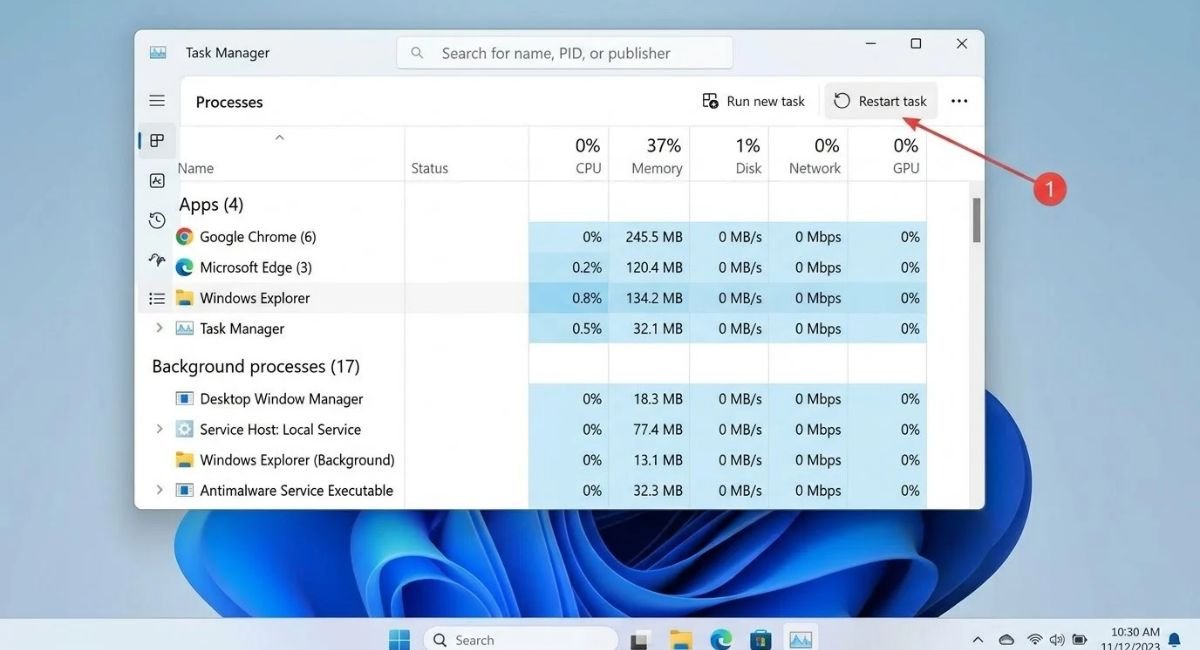Viewport: 1200px width, 650px height.
Task: Click the Restart task button
Action: (x=881, y=101)
